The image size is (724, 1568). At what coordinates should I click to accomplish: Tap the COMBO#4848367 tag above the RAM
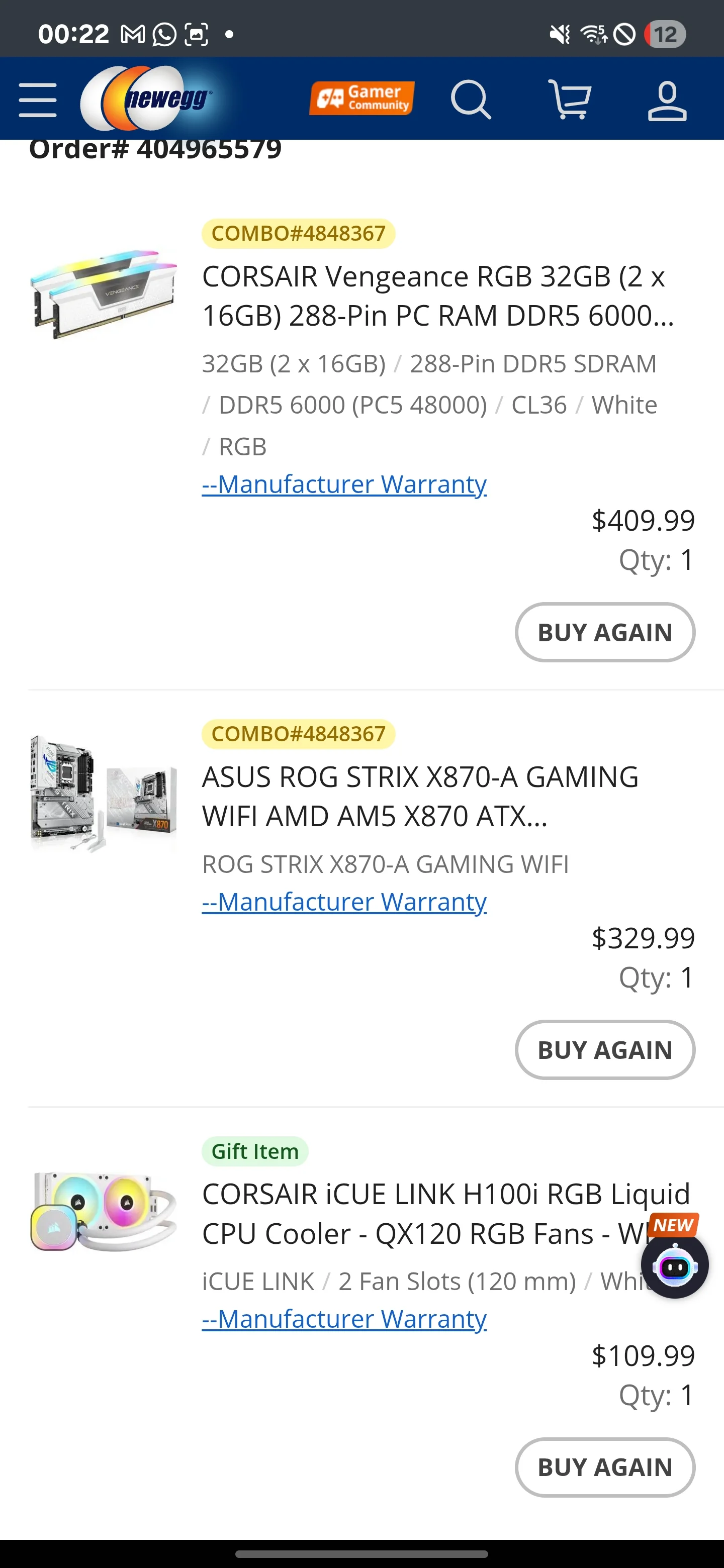(x=298, y=233)
